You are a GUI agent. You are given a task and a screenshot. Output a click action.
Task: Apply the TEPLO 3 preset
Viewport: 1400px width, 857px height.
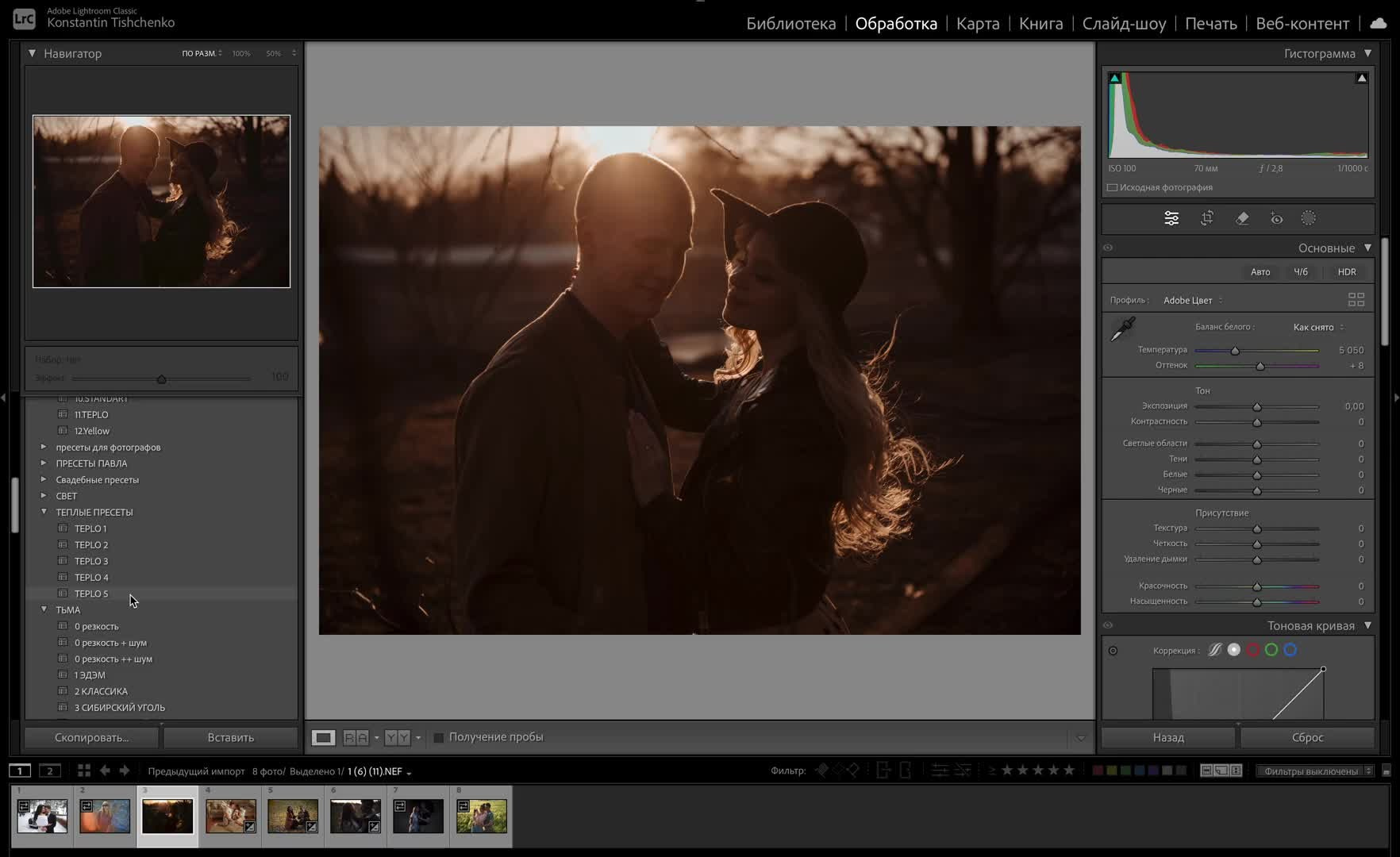[x=91, y=561]
